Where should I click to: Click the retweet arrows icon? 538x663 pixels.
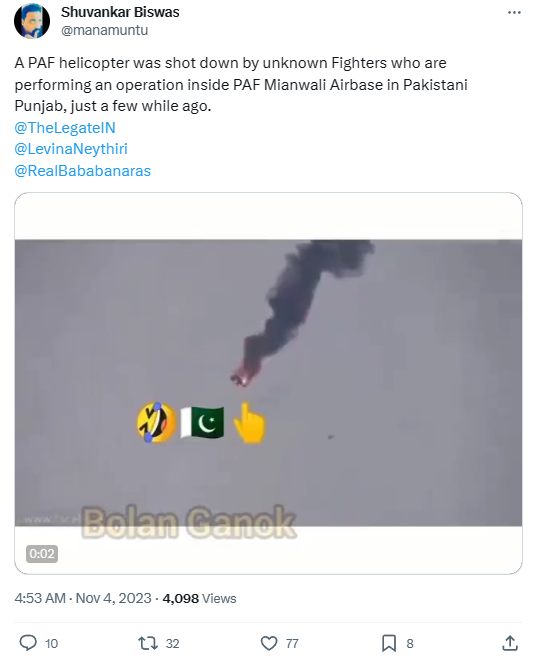click(x=148, y=643)
